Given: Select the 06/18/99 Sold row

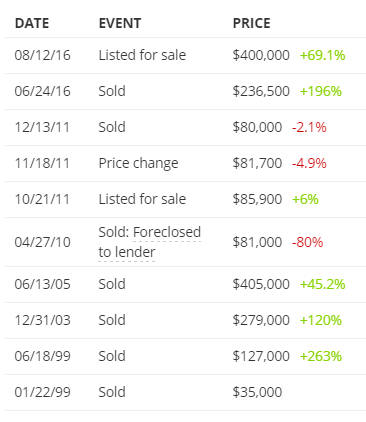Looking at the screenshot, I should pos(185,356).
